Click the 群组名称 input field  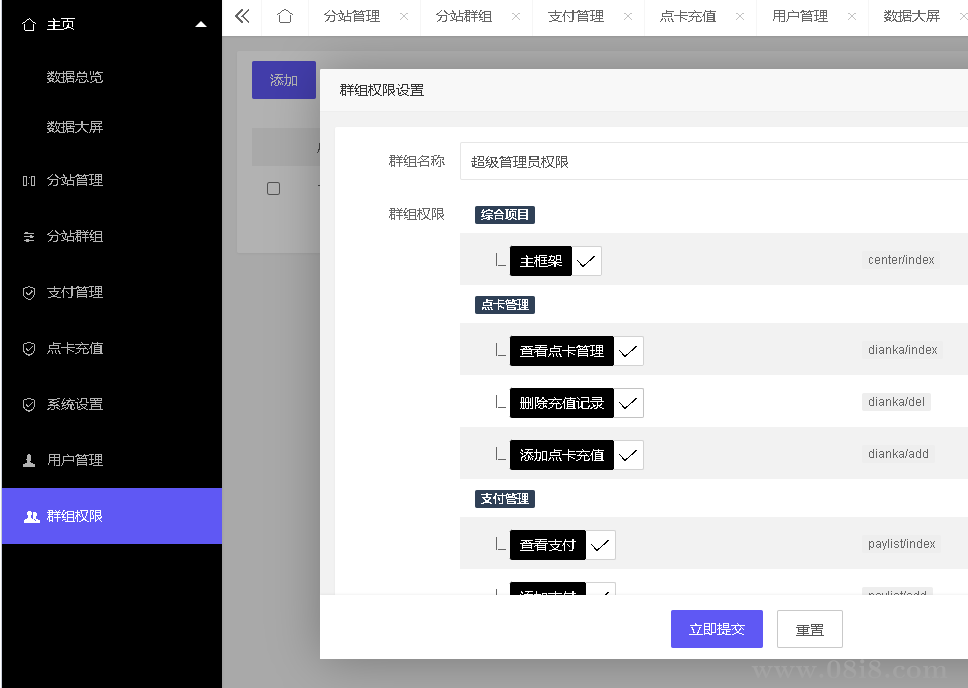[x=712, y=161]
